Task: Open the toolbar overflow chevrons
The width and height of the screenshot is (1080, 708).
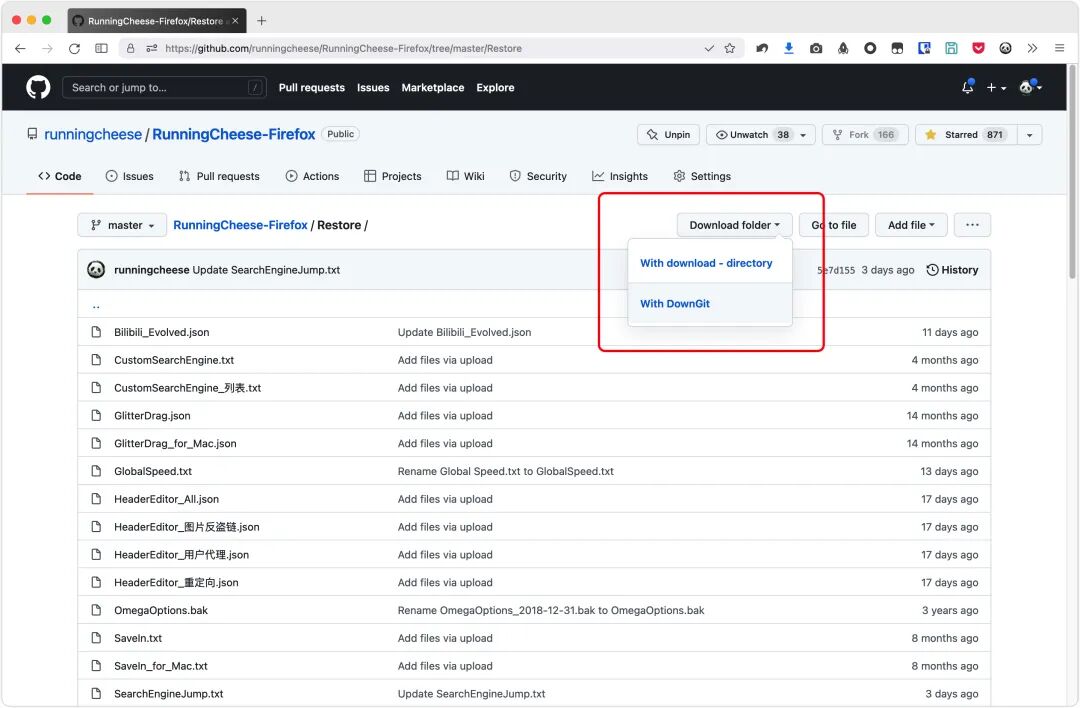Action: coord(1032,48)
